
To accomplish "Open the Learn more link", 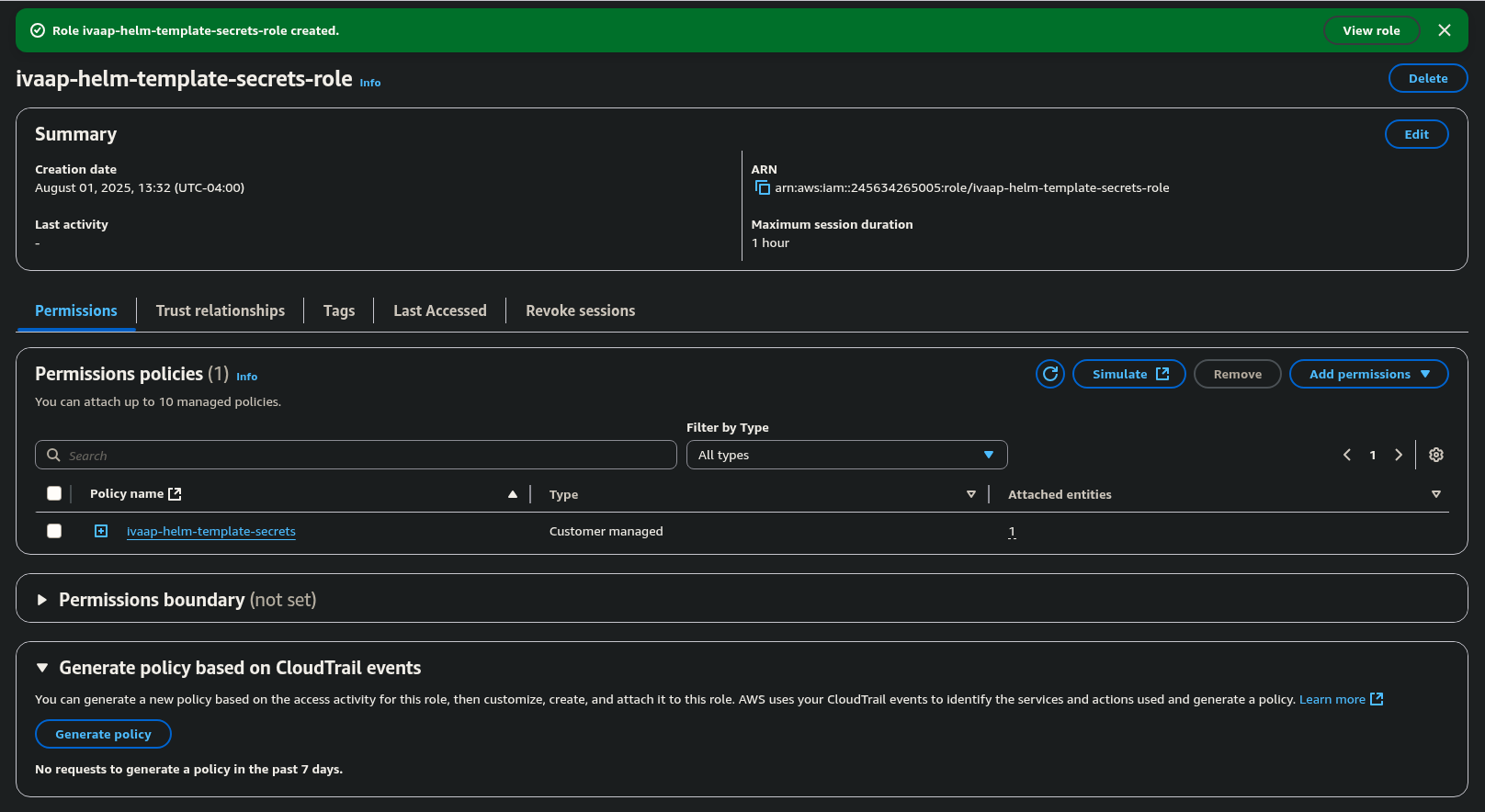I will click(1332, 699).
